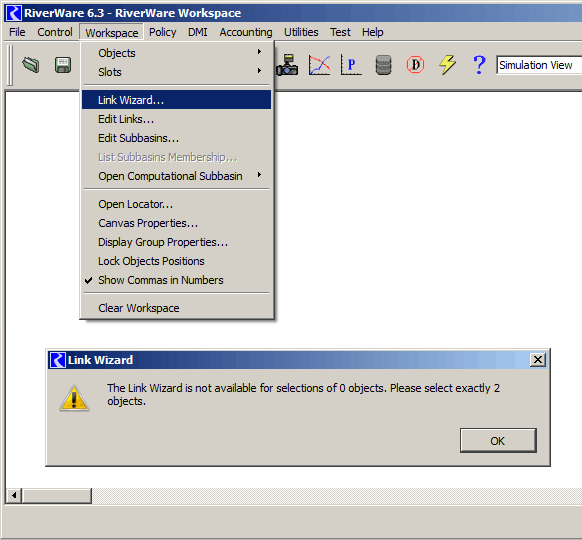Click the yellow lightning bolt icon
Viewport: 582px width, 540px height.
(447, 65)
